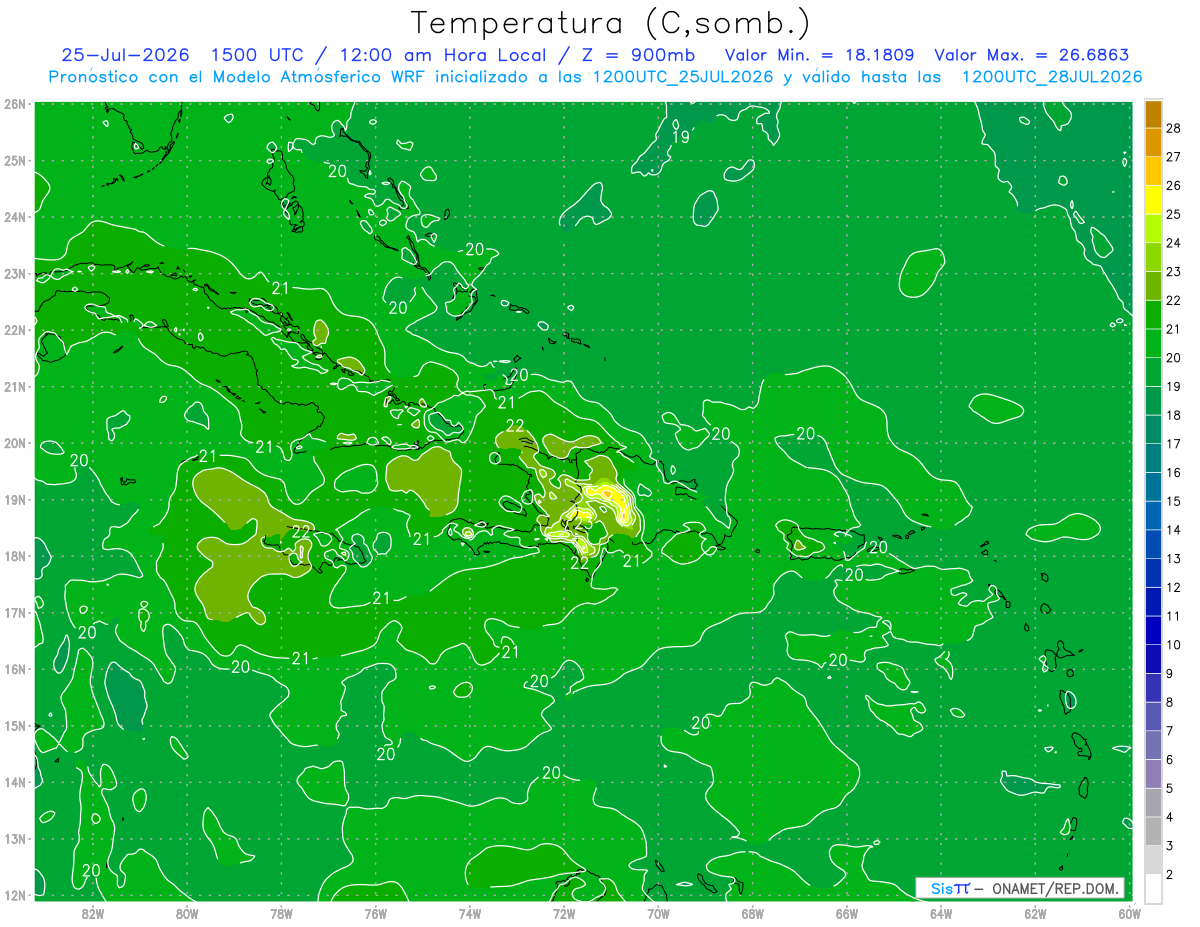Click longitude axis label 66W
1200x927 pixels.
pos(847,913)
